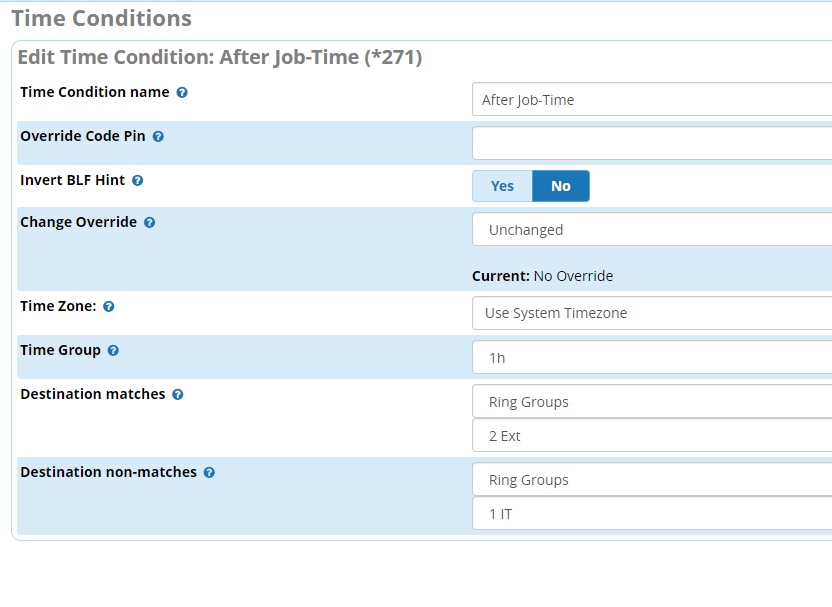Open Destination matches Ring Groups dropdown
The height and width of the screenshot is (607, 832).
pos(650,402)
